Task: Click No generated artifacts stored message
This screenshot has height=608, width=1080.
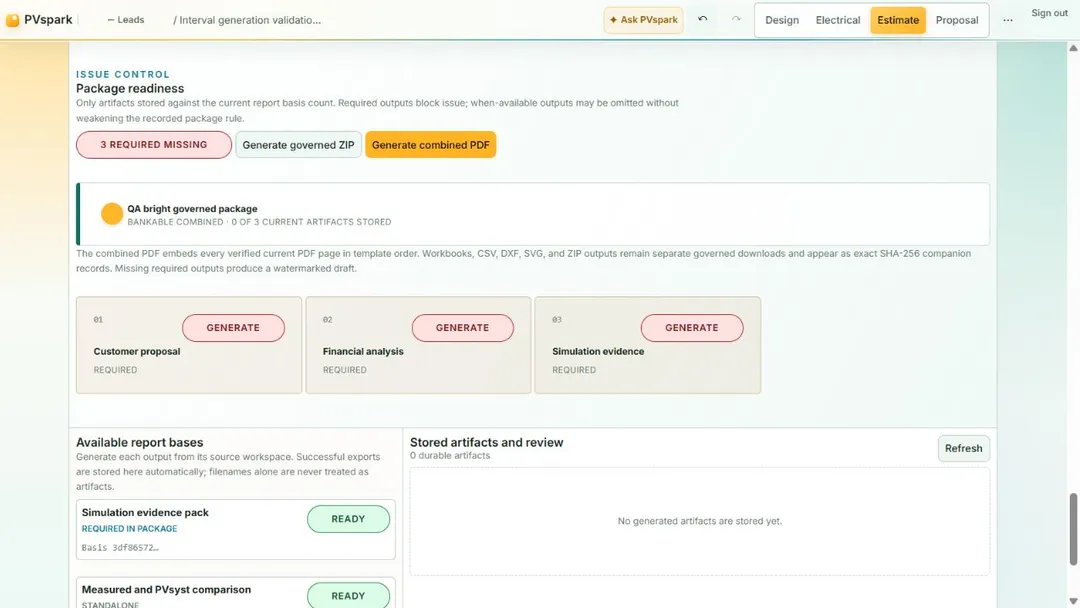Action: tap(699, 521)
